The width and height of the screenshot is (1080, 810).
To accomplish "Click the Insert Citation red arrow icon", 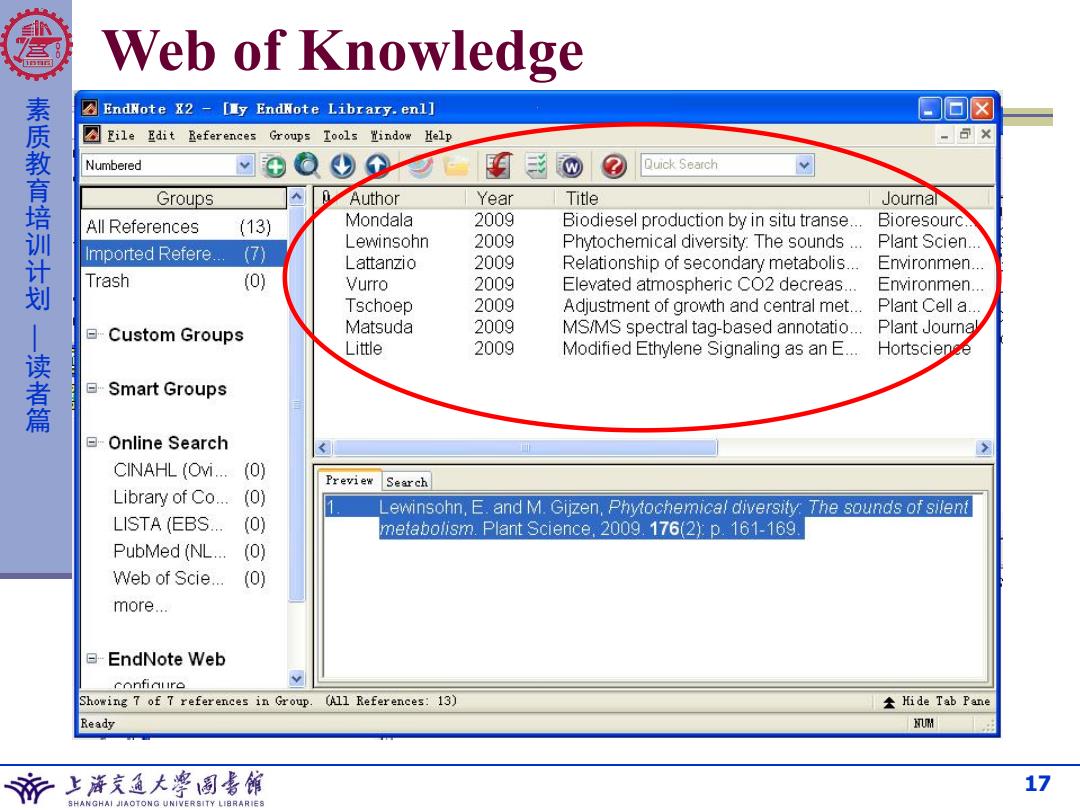I will (499, 165).
